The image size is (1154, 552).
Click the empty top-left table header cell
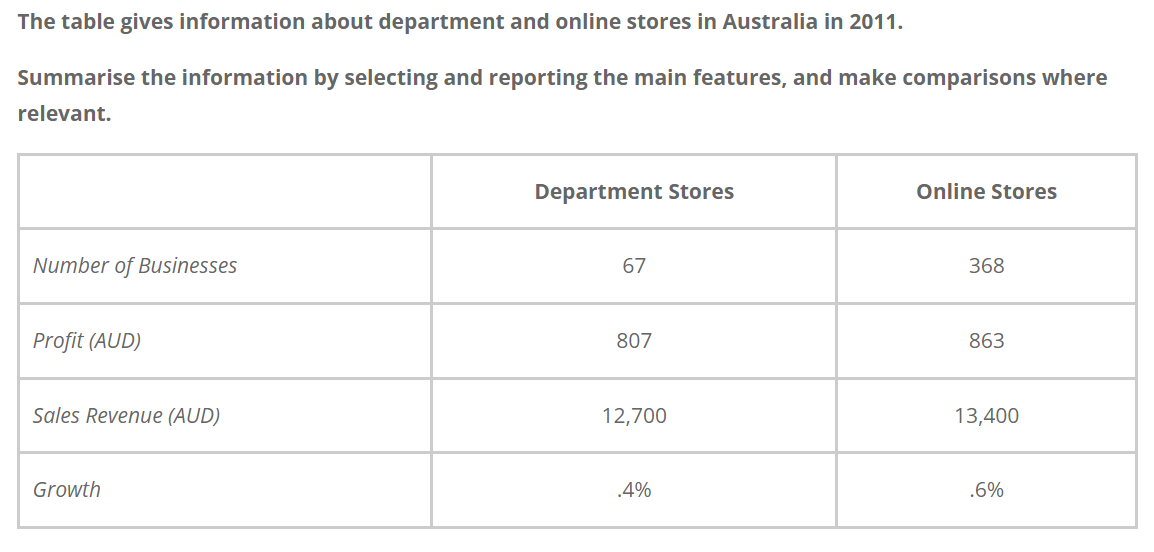(225, 192)
